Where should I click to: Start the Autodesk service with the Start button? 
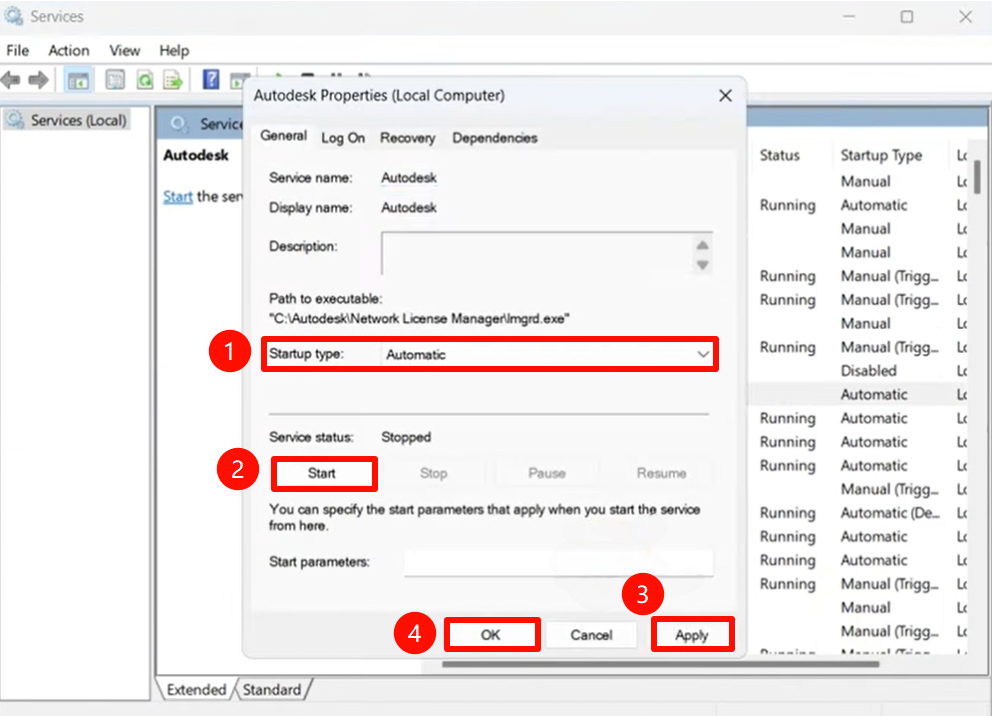[324, 472]
